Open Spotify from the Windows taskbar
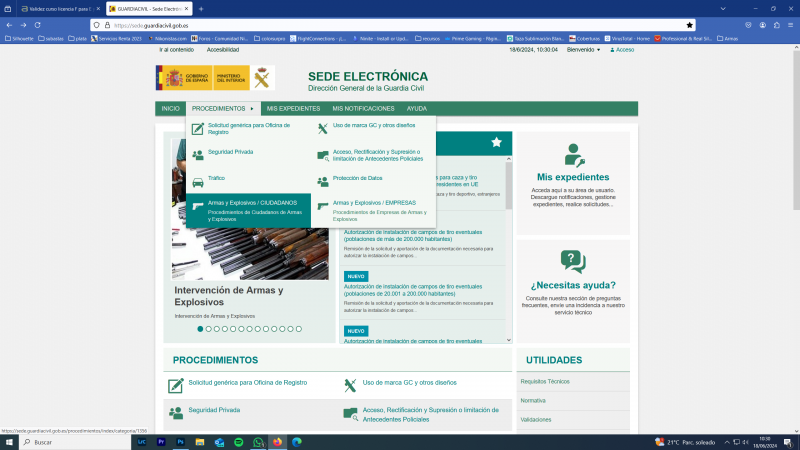The image size is (800, 450). (x=238, y=441)
